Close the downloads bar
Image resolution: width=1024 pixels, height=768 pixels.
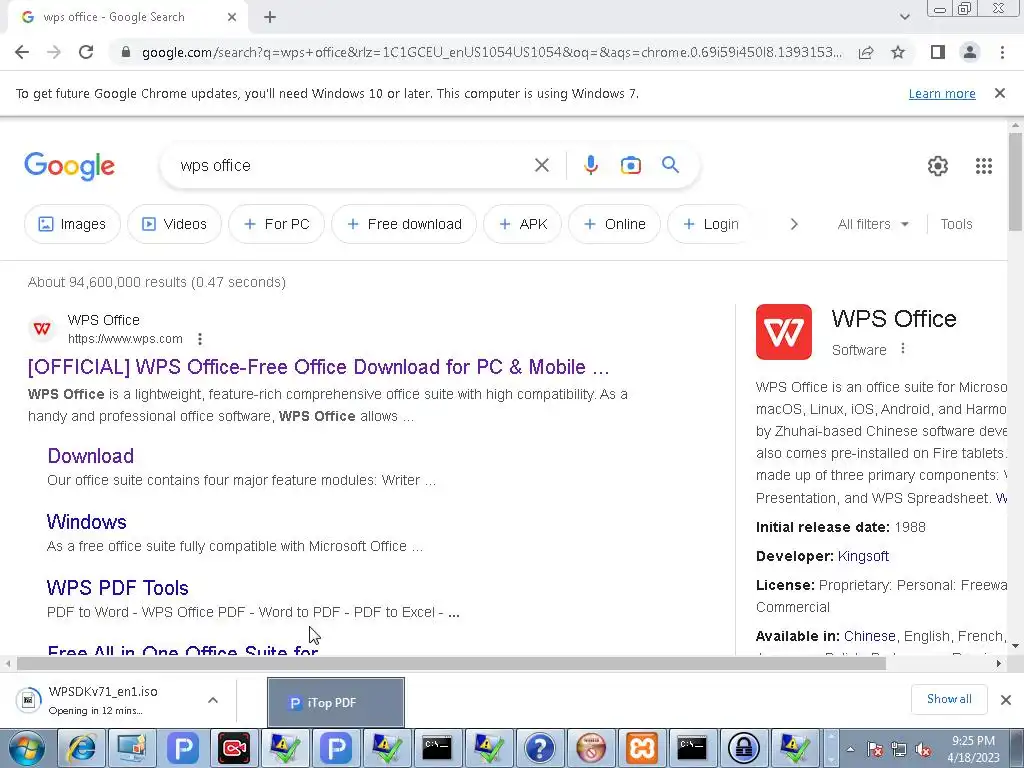coord(1006,700)
